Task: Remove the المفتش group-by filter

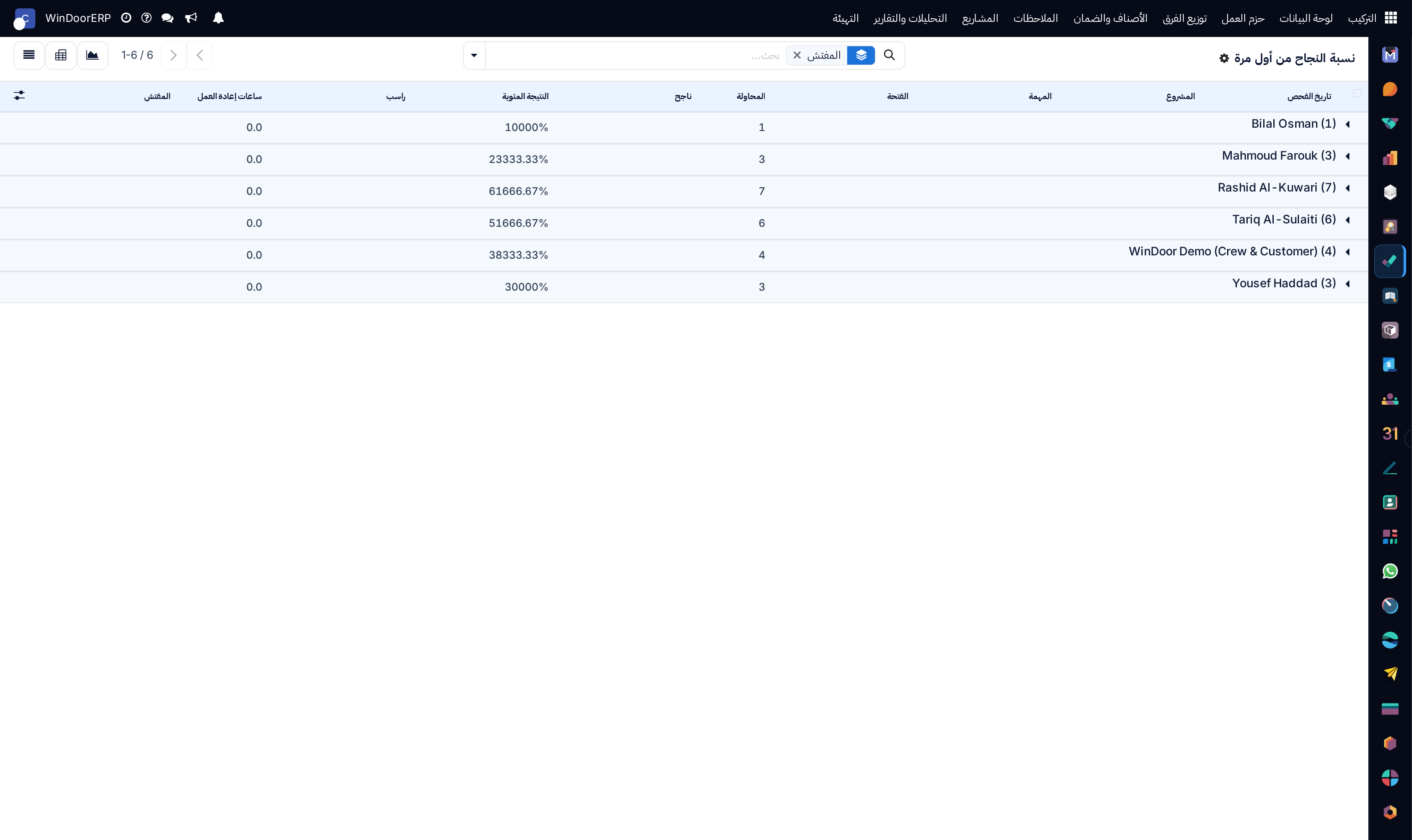Action: tap(797, 55)
